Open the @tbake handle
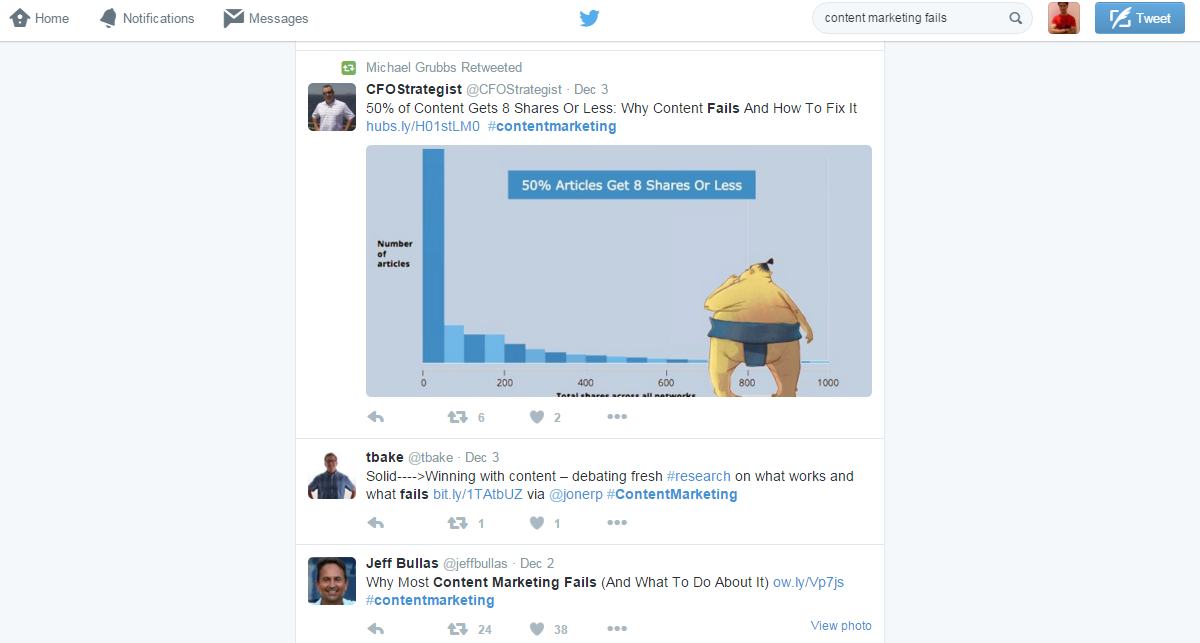This screenshot has width=1200, height=643. click(x=430, y=457)
